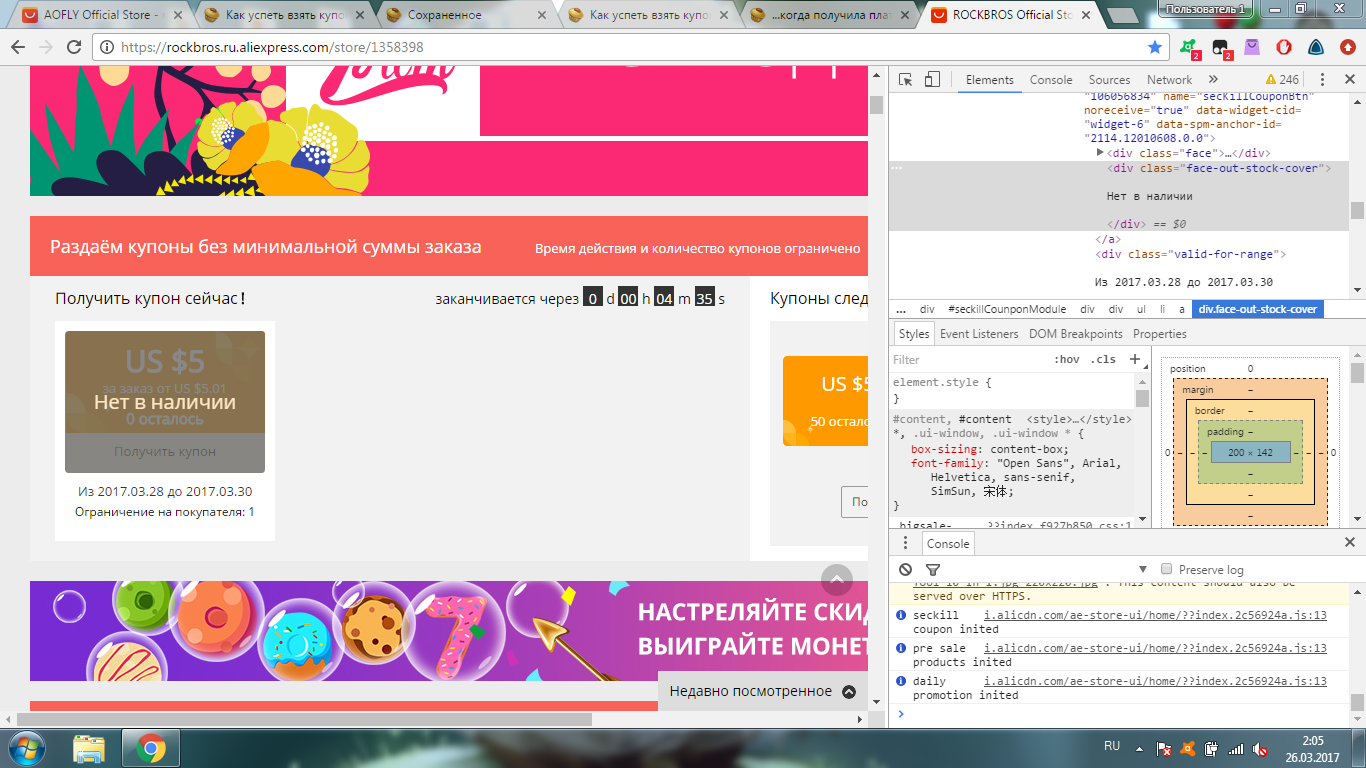This screenshot has width=1366, height=768.
Task: Click the НАСТРЕЛЯЙТЕ СКИДКИ promotional banner
Action: 449,631
